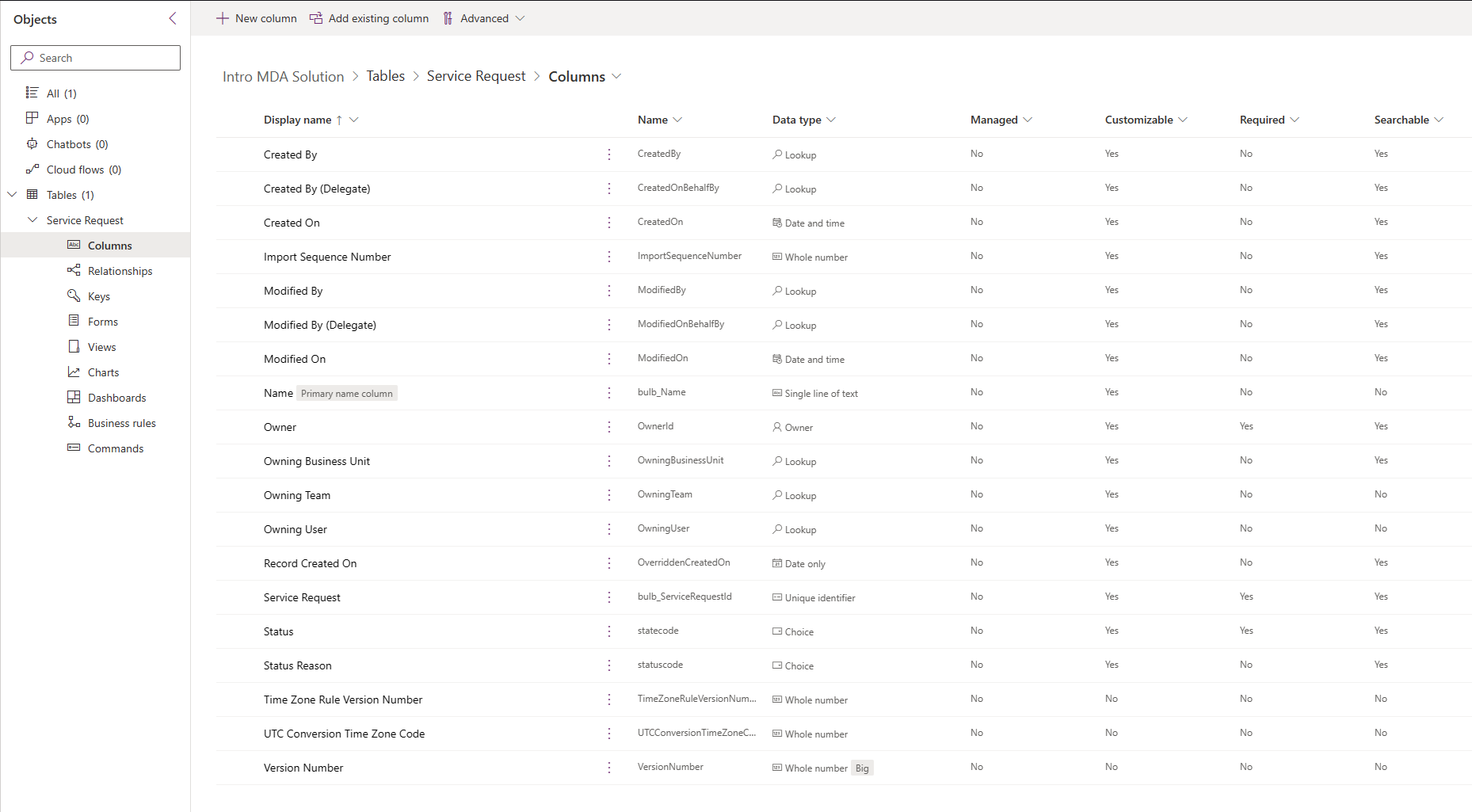Open more options for Service Request column row

click(609, 597)
